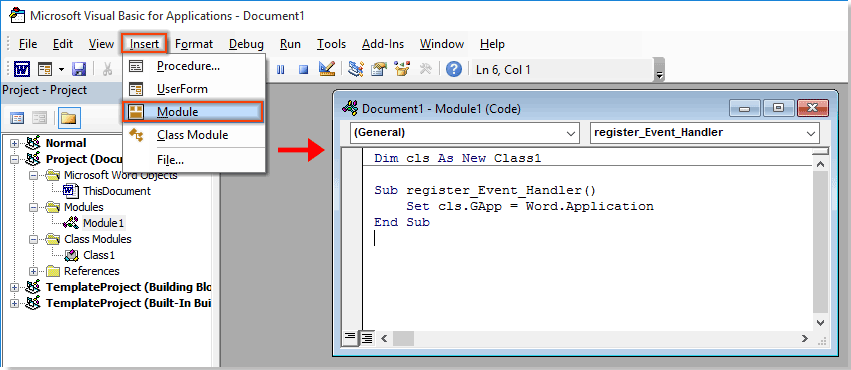
Task: Expand the References folder node
Action: 34,271
